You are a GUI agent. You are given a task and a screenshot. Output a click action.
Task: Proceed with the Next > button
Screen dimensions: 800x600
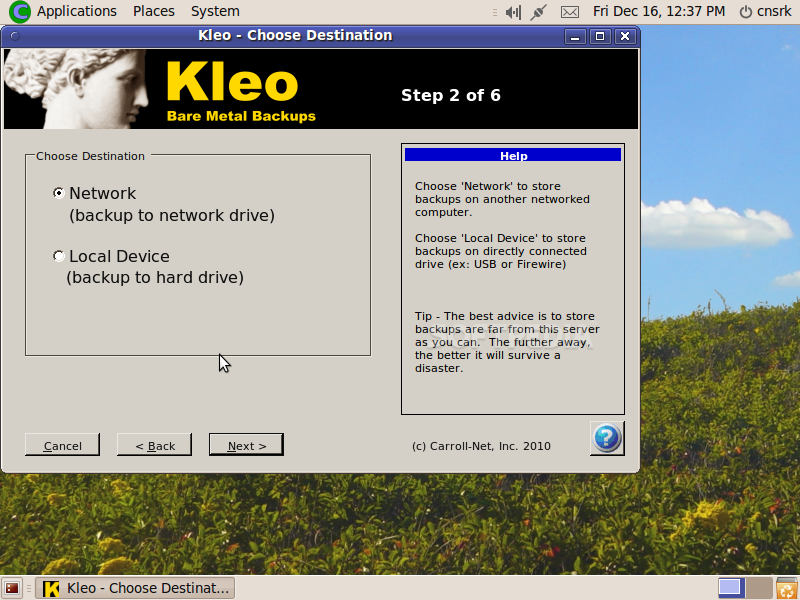(246, 445)
